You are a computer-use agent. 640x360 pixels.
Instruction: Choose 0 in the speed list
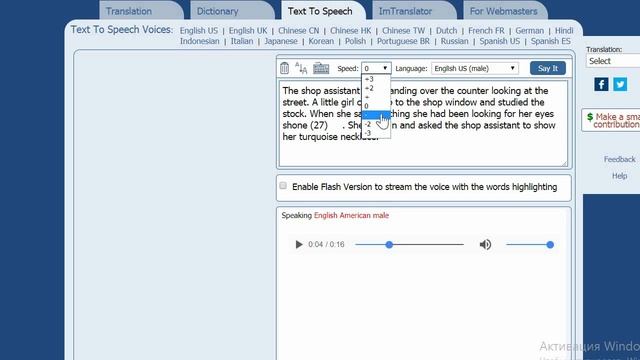(376, 106)
